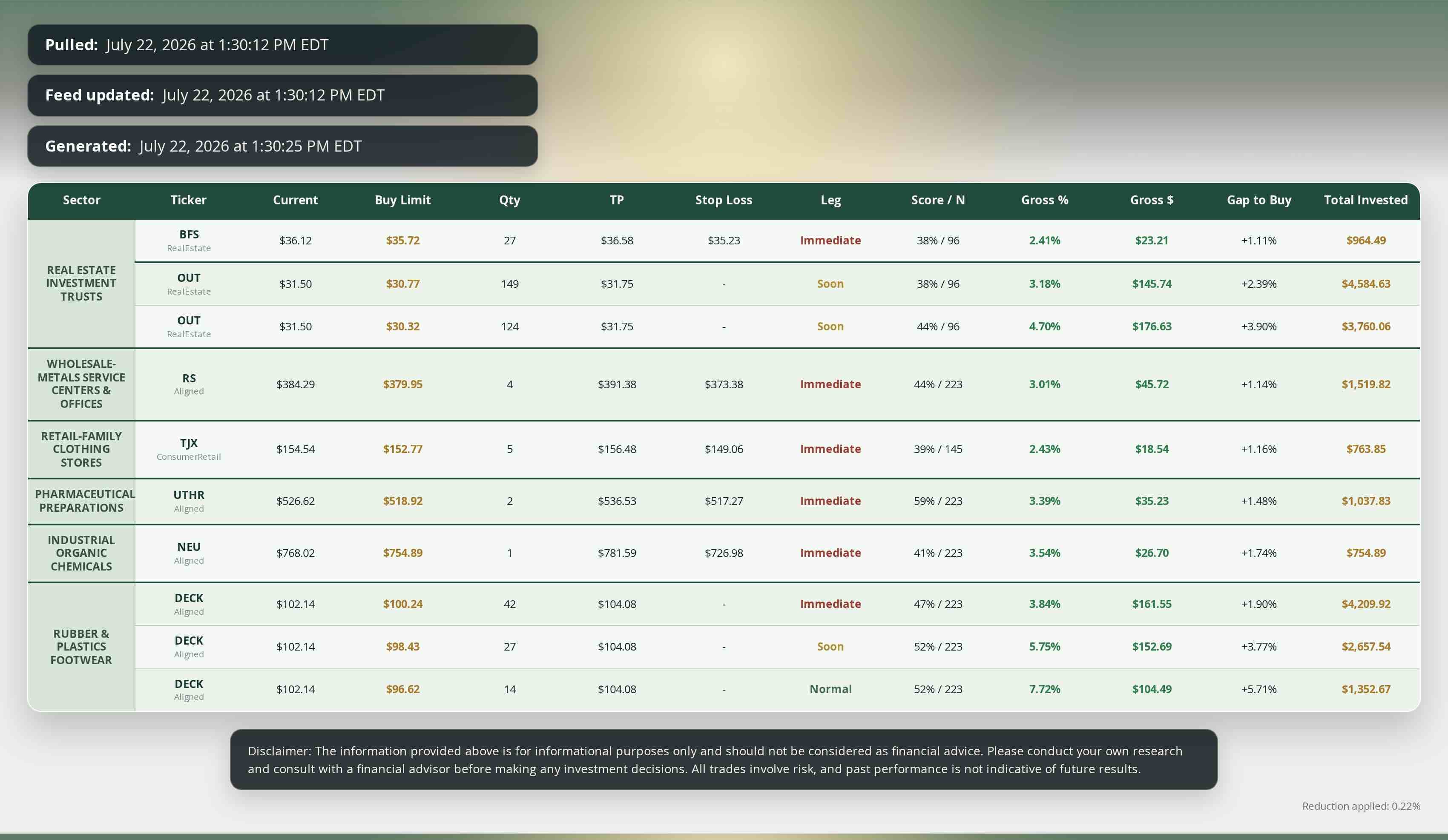The width and height of the screenshot is (1448, 840).
Task: Select the Normal leg label for DECK
Action: click(x=830, y=689)
